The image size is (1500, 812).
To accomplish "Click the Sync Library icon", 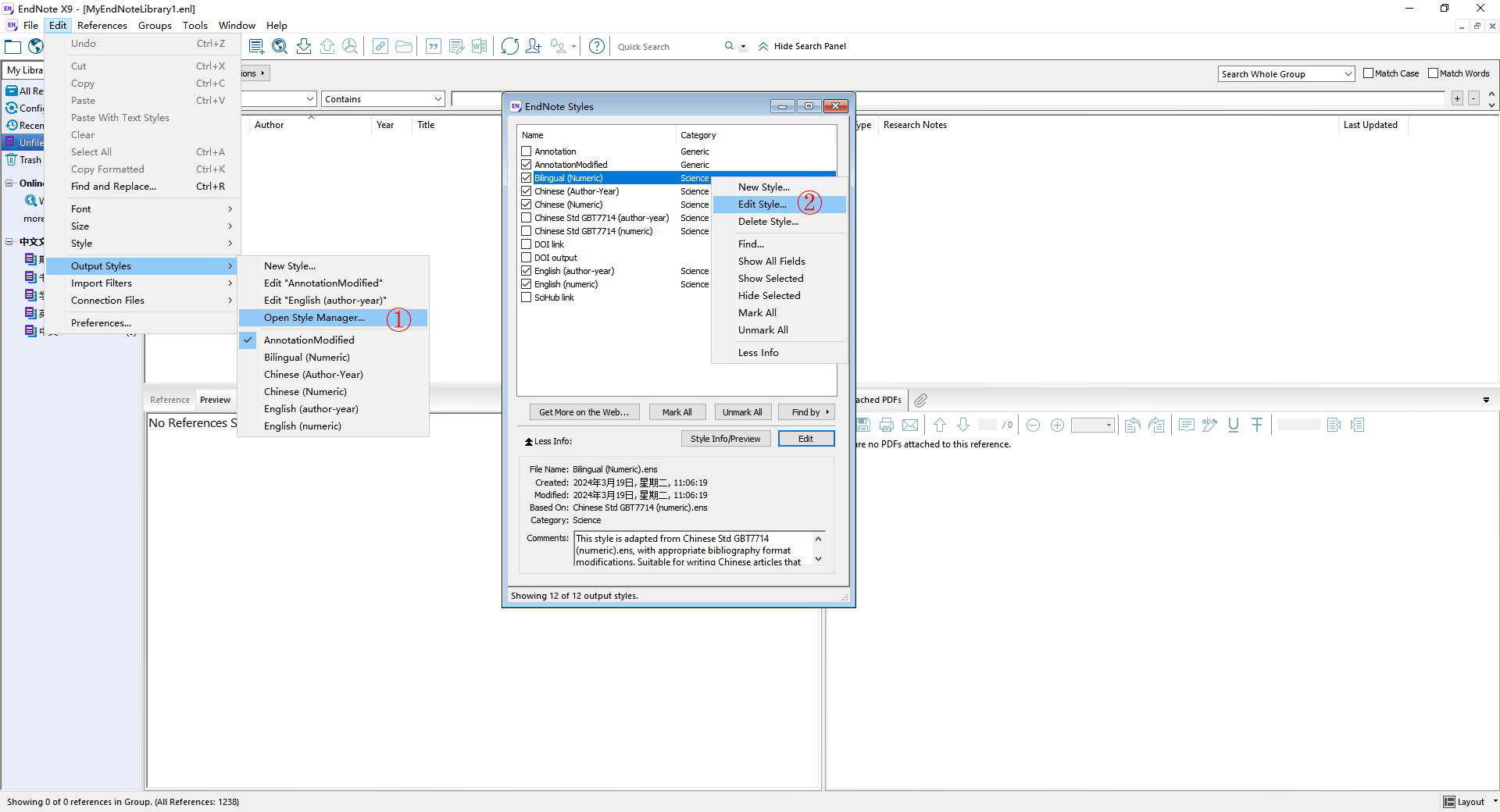I will pos(509,46).
